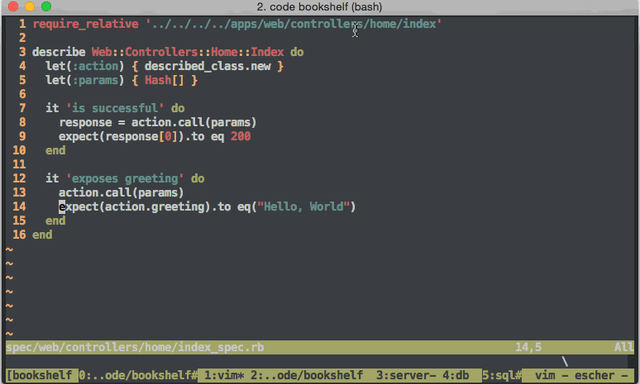Select tmux window 4:db
640x384 pixels.
coord(456,375)
